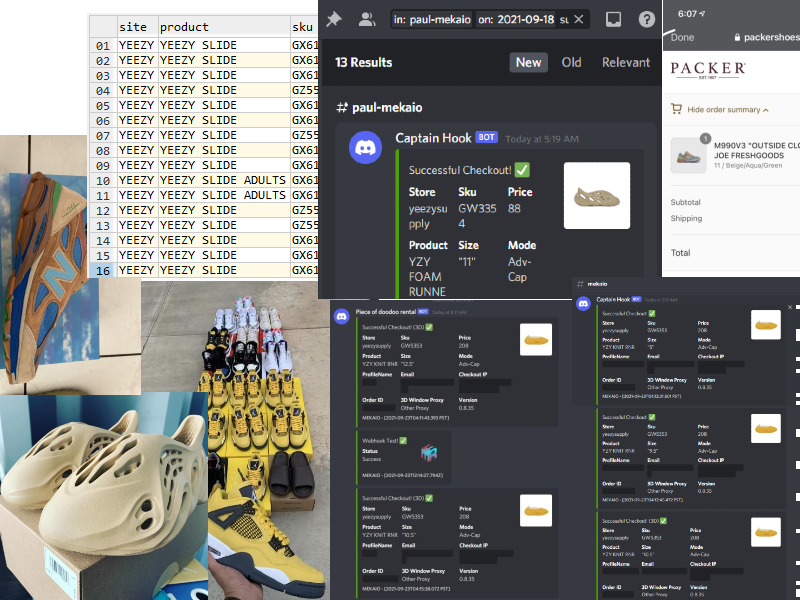Click 'YEEZY SLIDE ADULTS' cell in row 11
This screenshot has width=800, height=600.
[222, 195]
